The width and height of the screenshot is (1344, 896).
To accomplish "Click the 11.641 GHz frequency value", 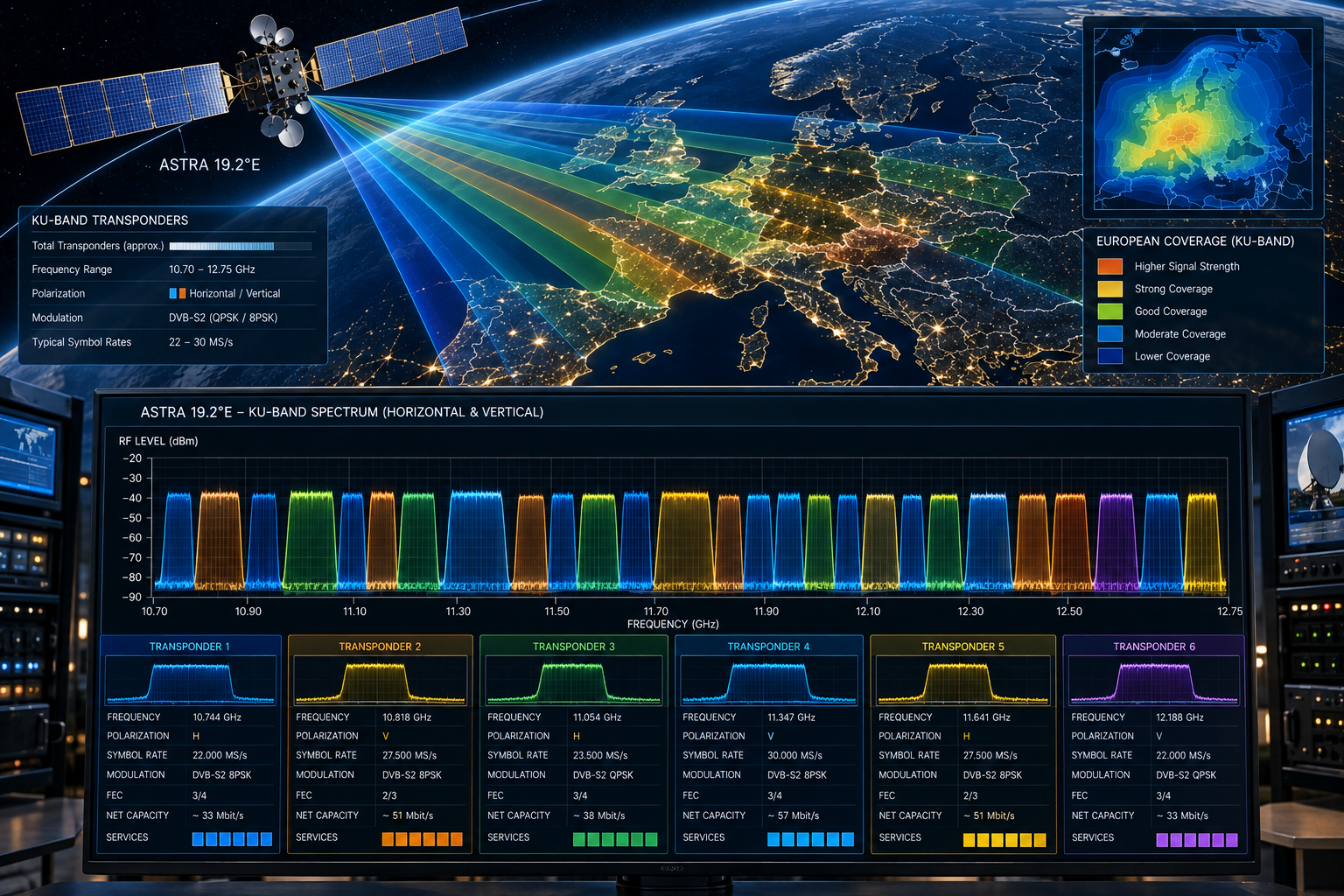I will coord(987,717).
